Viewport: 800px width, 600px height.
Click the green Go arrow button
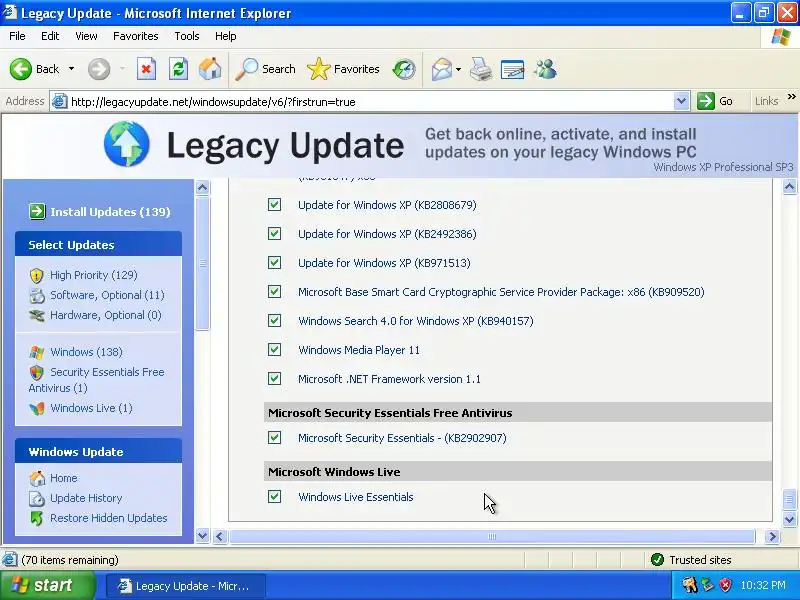click(706, 101)
